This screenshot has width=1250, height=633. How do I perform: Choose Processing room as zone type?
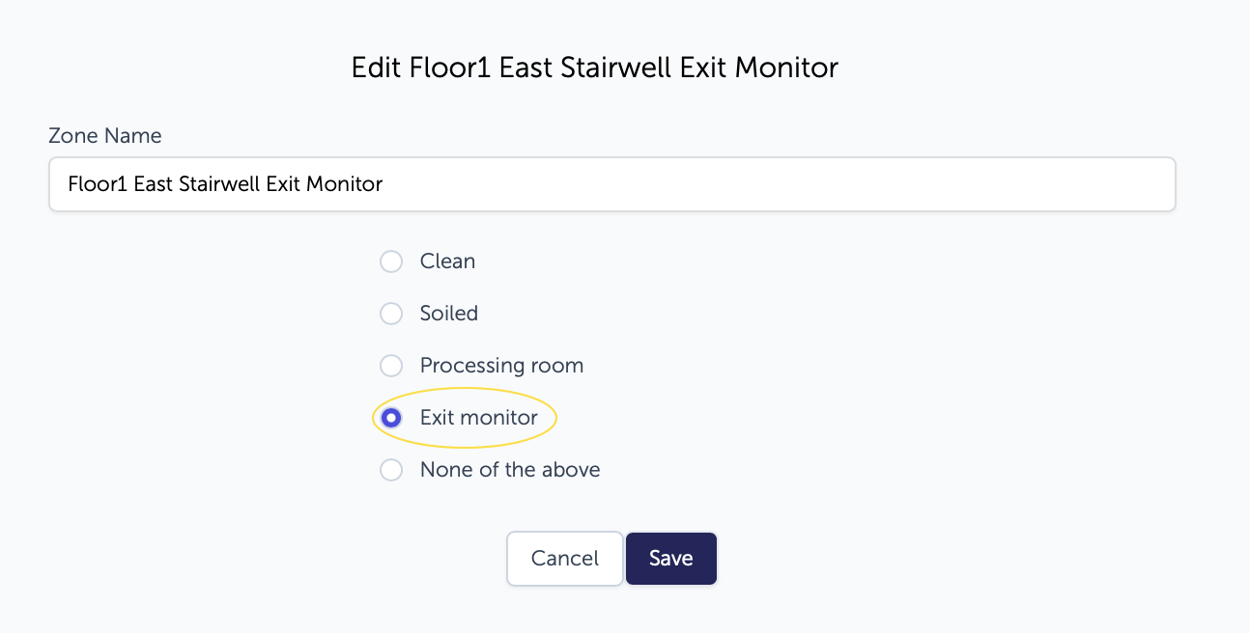tap(391, 365)
